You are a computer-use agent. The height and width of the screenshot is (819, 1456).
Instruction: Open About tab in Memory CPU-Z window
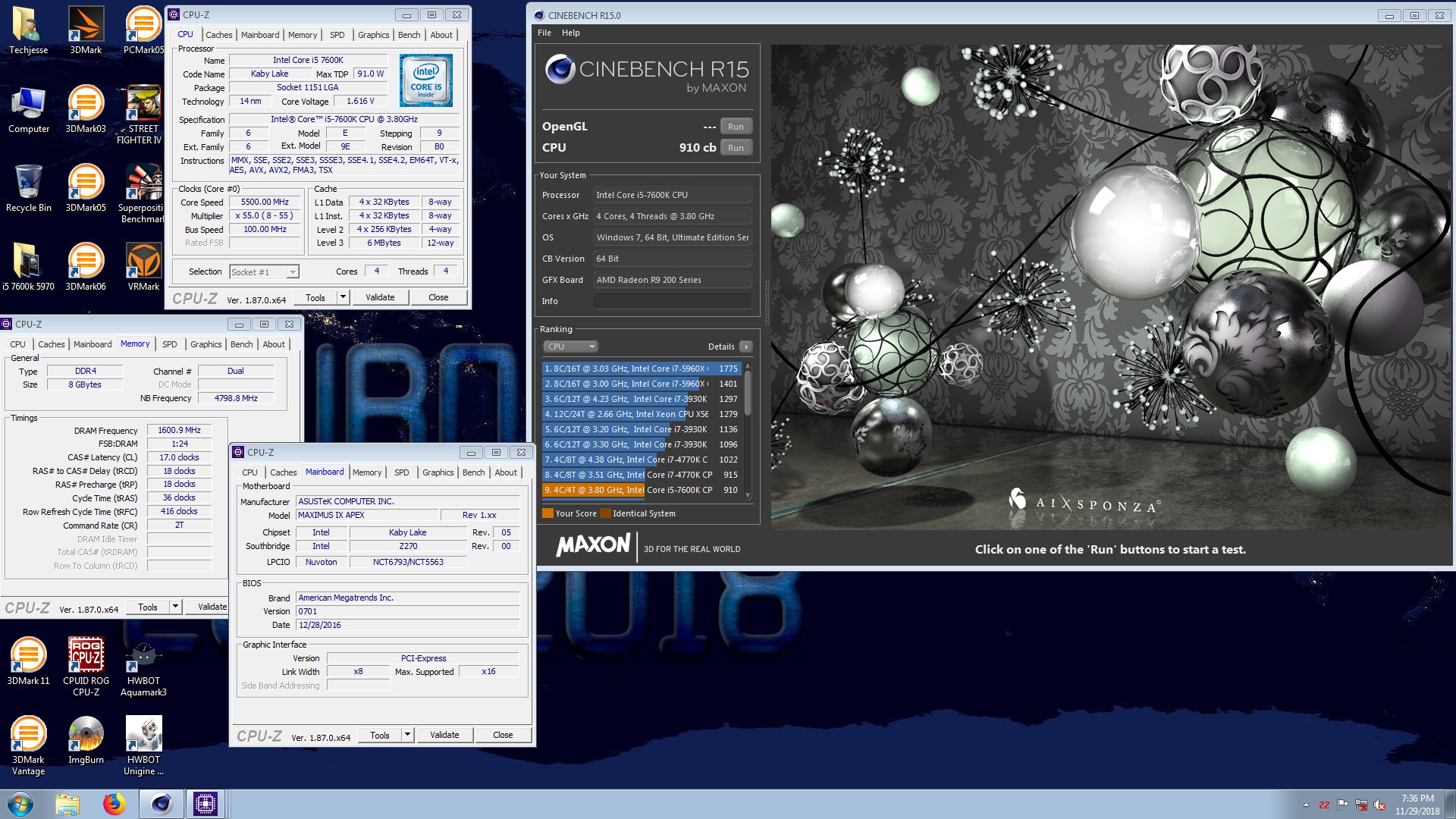(x=274, y=344)
